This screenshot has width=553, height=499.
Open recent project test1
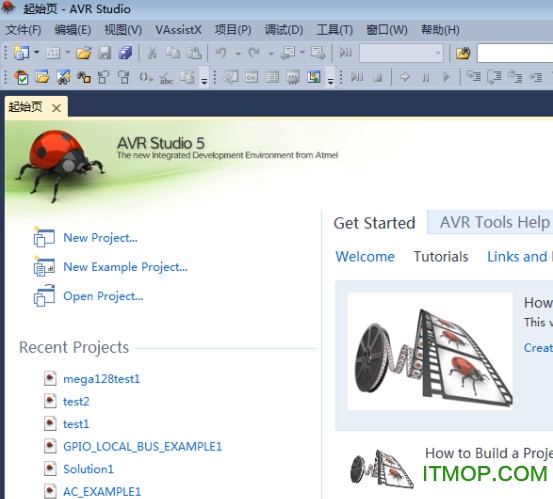(76, 424)
